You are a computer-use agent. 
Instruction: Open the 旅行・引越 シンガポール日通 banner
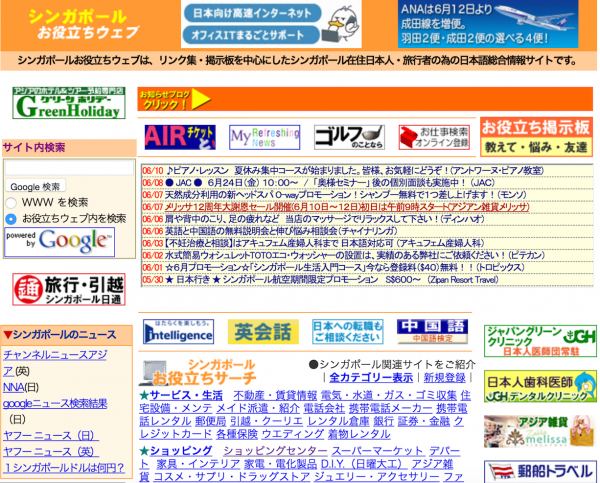pos(69,289)
